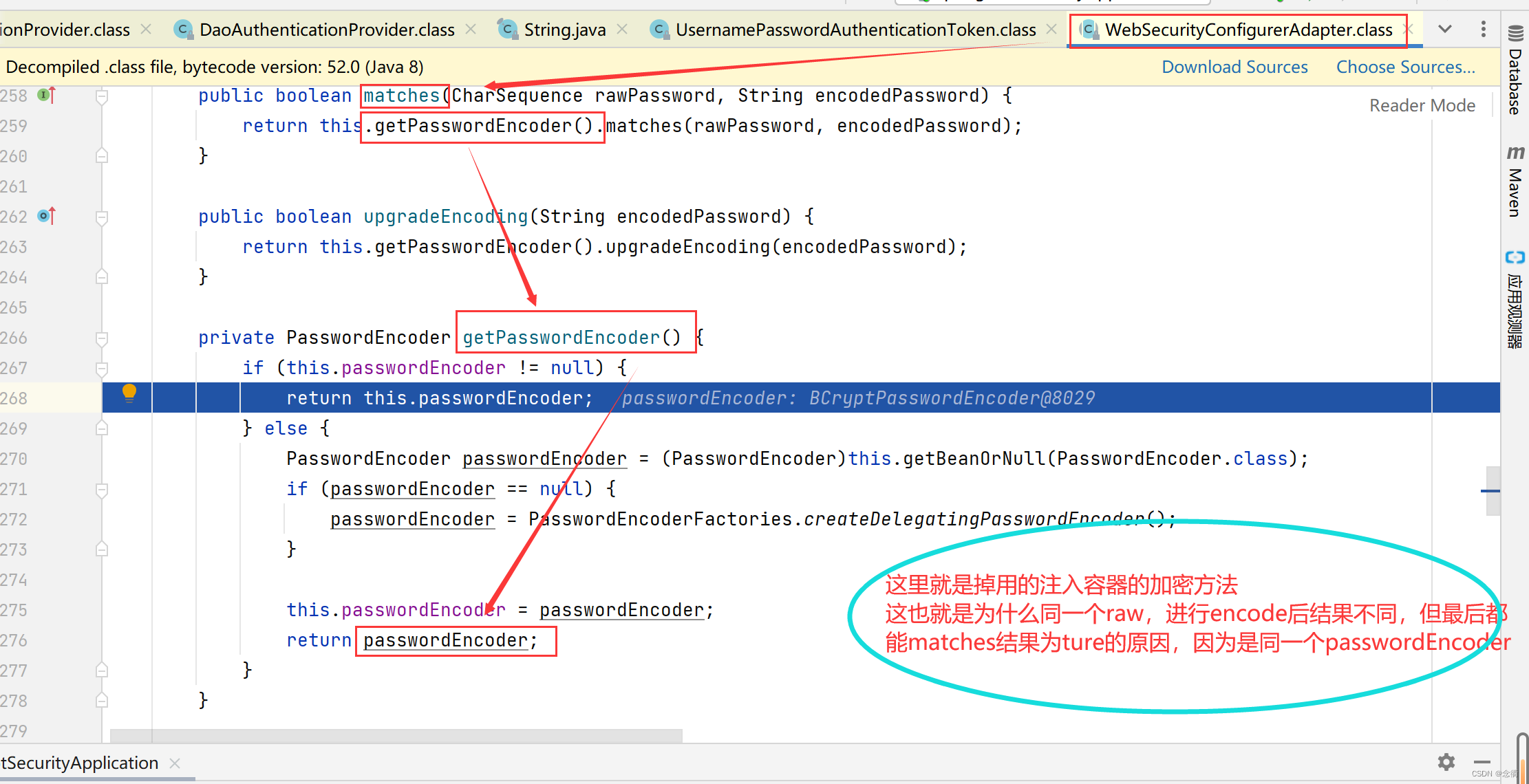This screenshot has width=1529, height=784.
Task: Fold the else block at line 269
Action: point(102,428)
